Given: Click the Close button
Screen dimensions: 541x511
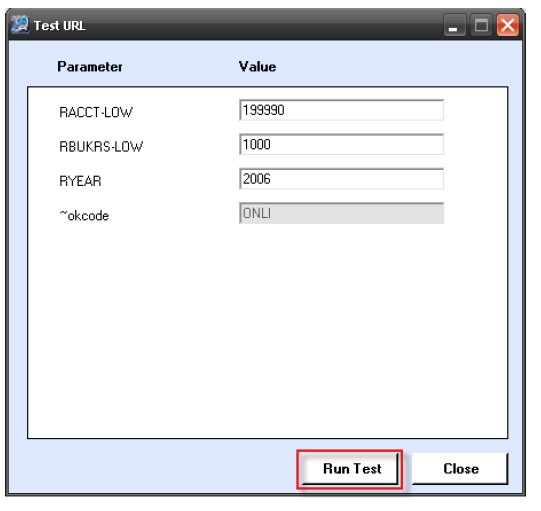Looking at the screenshot, I should tap(460, 469).
